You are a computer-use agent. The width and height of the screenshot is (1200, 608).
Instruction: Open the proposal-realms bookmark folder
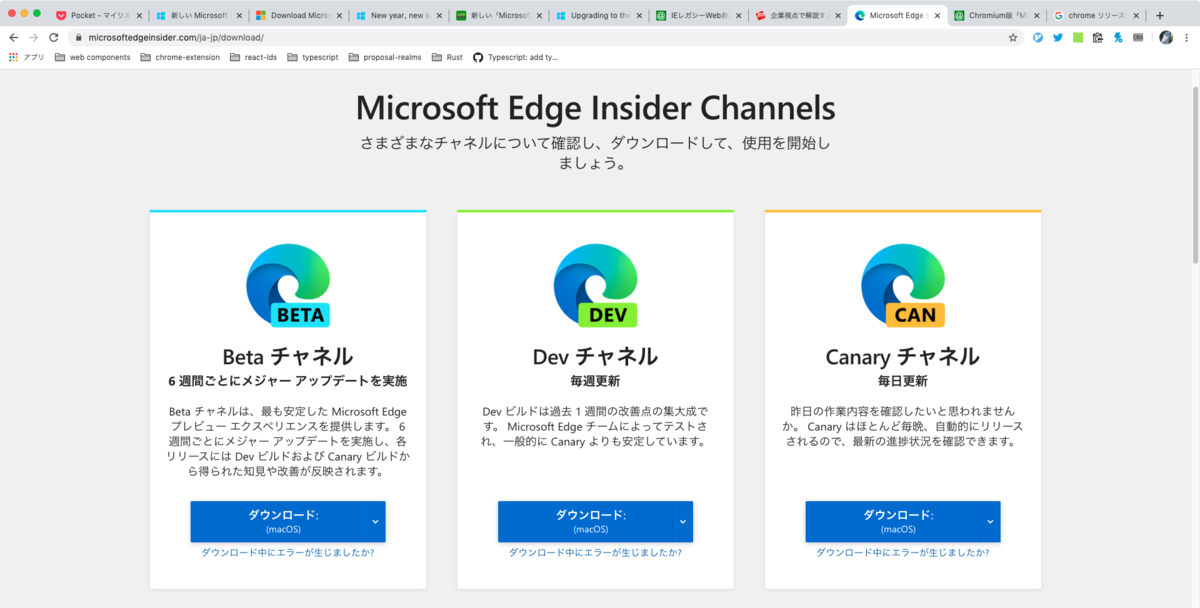(x=385, y=57)
